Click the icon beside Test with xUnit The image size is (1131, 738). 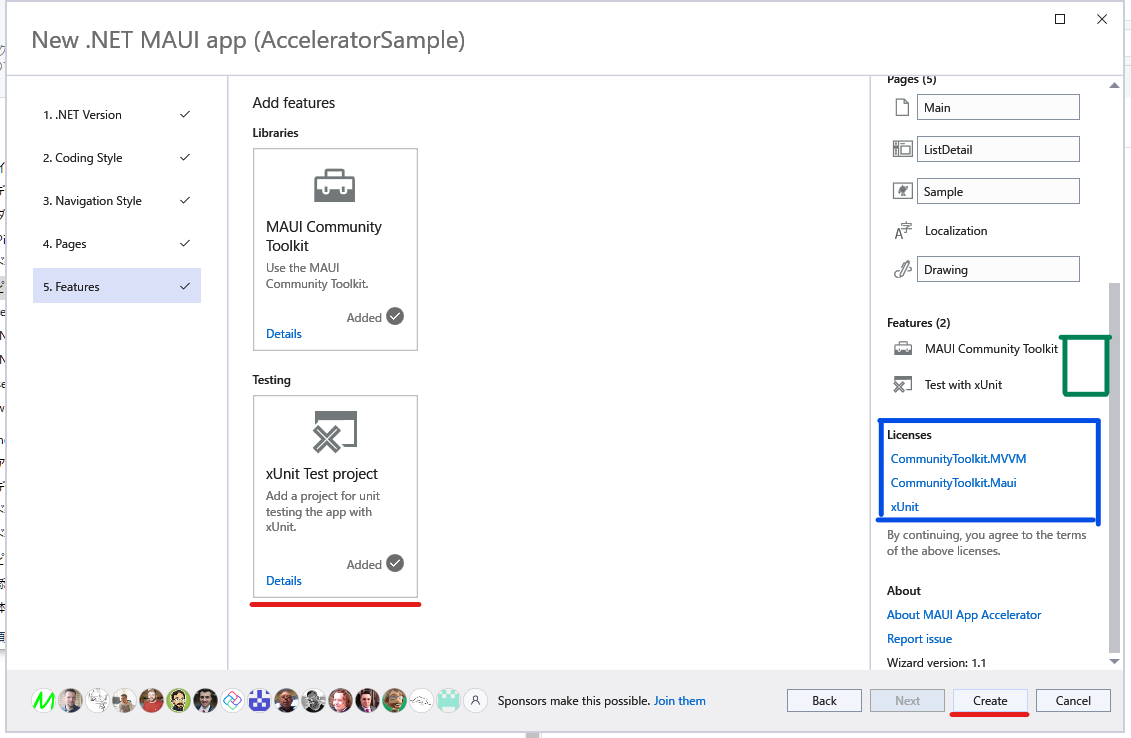(902, 385)
